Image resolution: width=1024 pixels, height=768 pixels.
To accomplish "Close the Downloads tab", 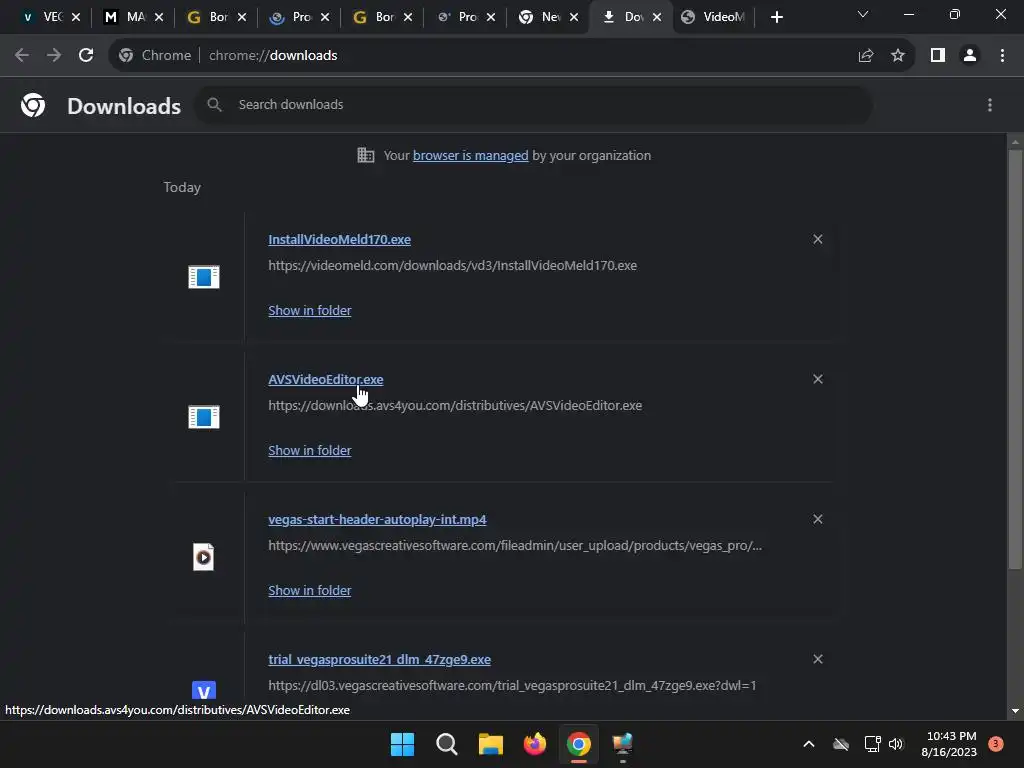I will [657, 18].
